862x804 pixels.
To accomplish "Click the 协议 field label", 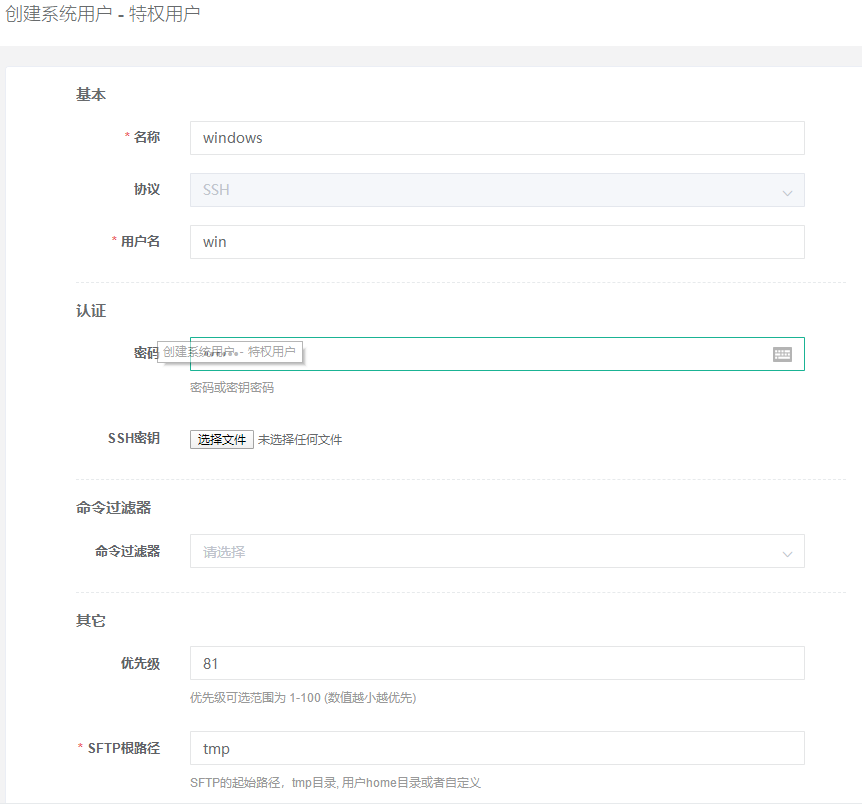I will [147, 189].
